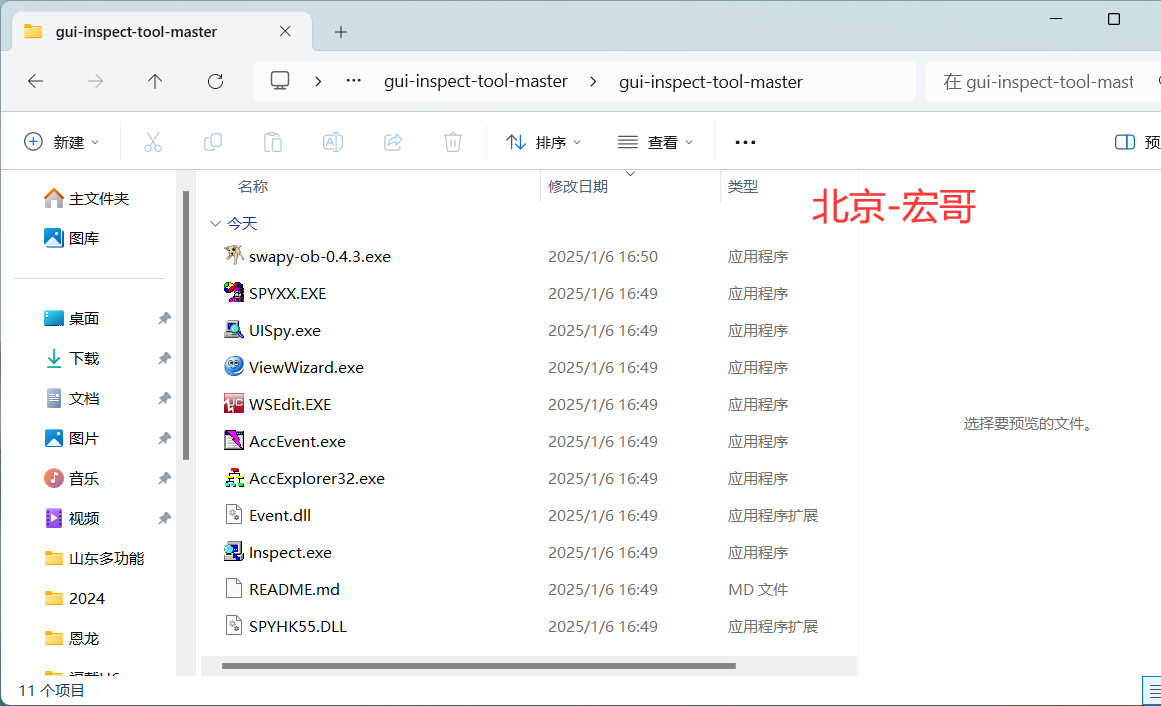1161x706 pixels.
Task: Click the Delete trash can icon
Action: [x=452, y=142]
